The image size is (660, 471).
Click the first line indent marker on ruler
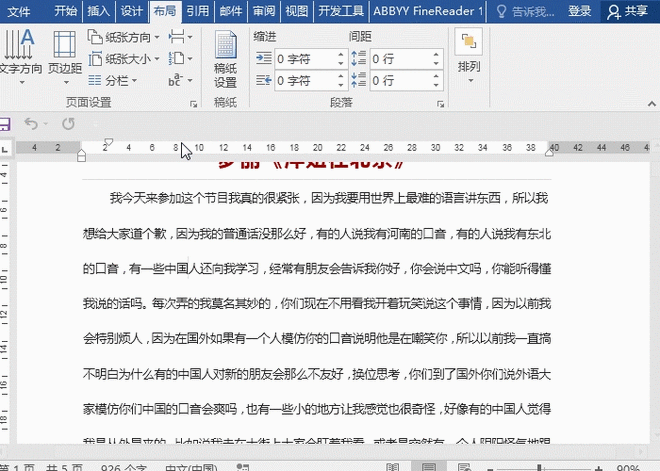[109, 142]
